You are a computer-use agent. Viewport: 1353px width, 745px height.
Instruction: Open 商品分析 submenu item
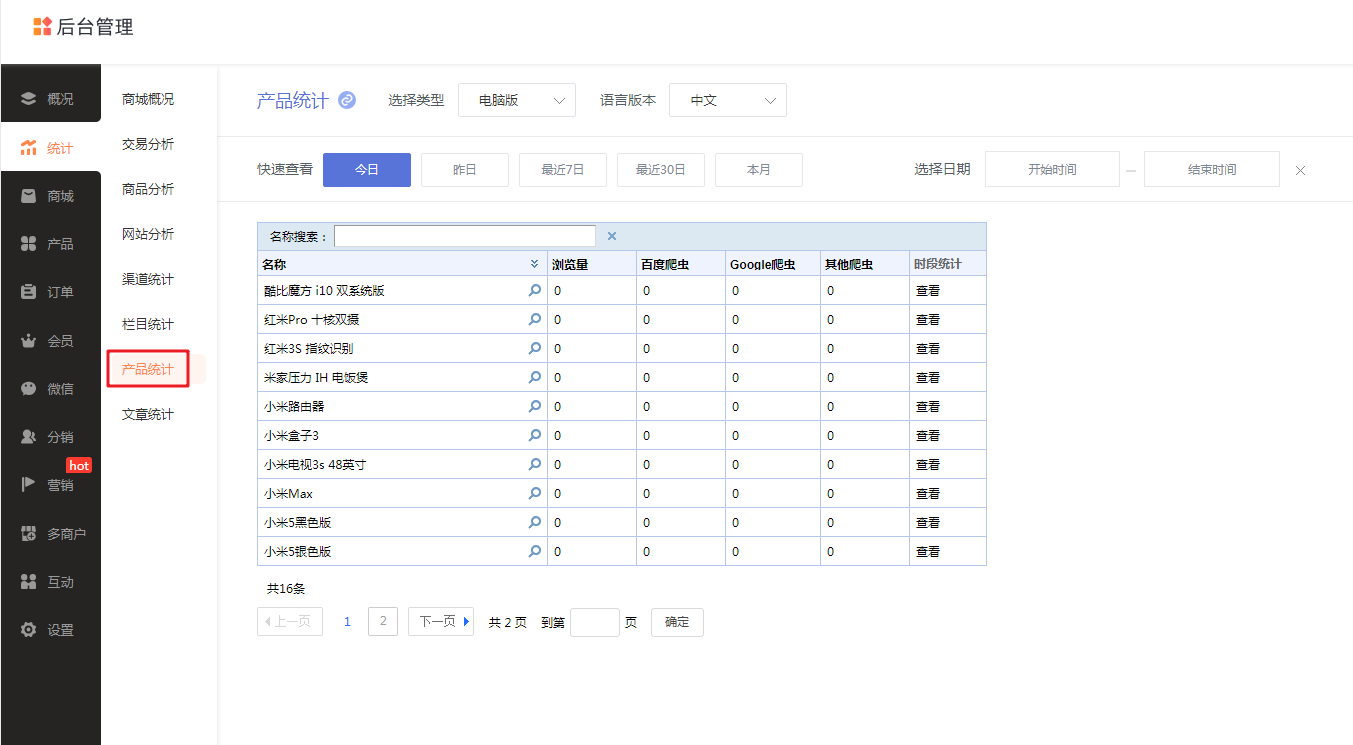148,189
